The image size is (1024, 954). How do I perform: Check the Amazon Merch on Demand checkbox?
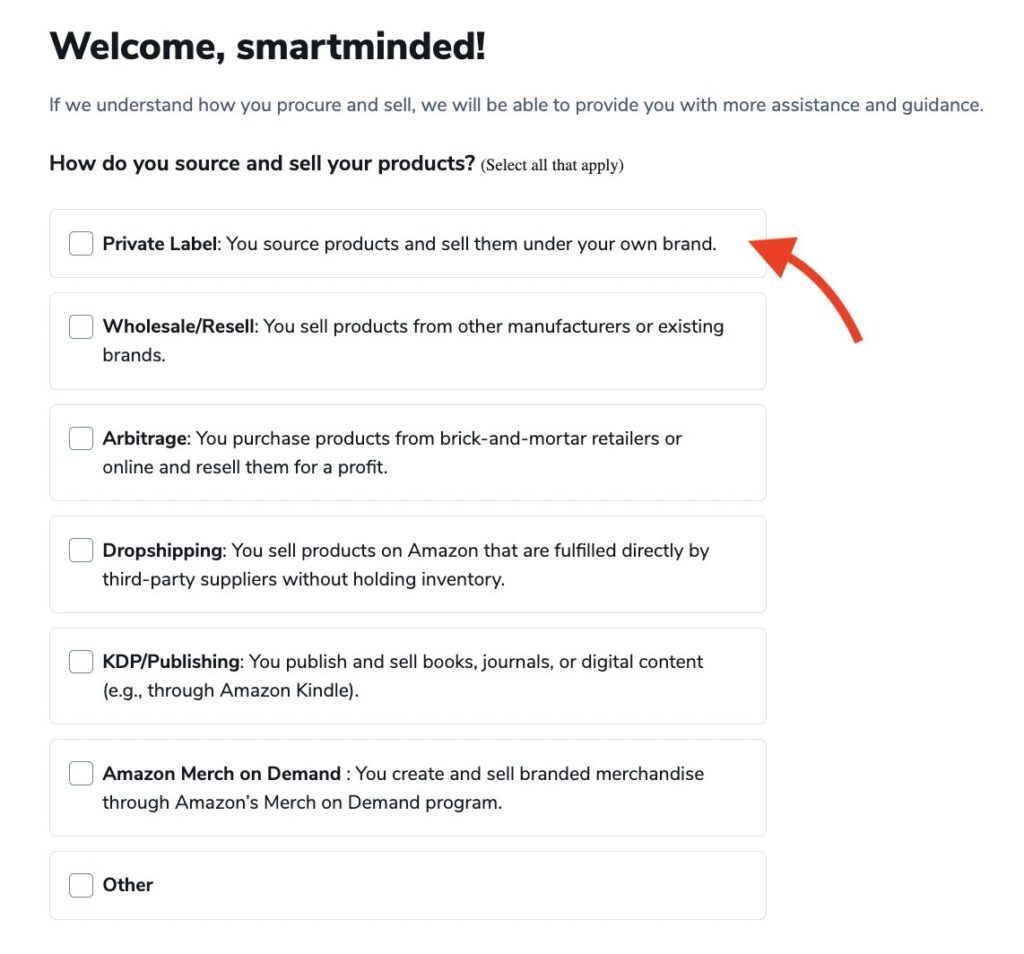click(x=81, y=773)
